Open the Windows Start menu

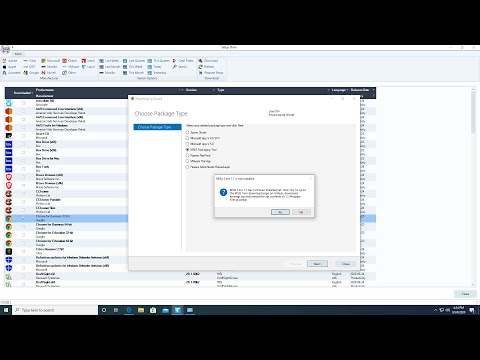tap(6, 310)
